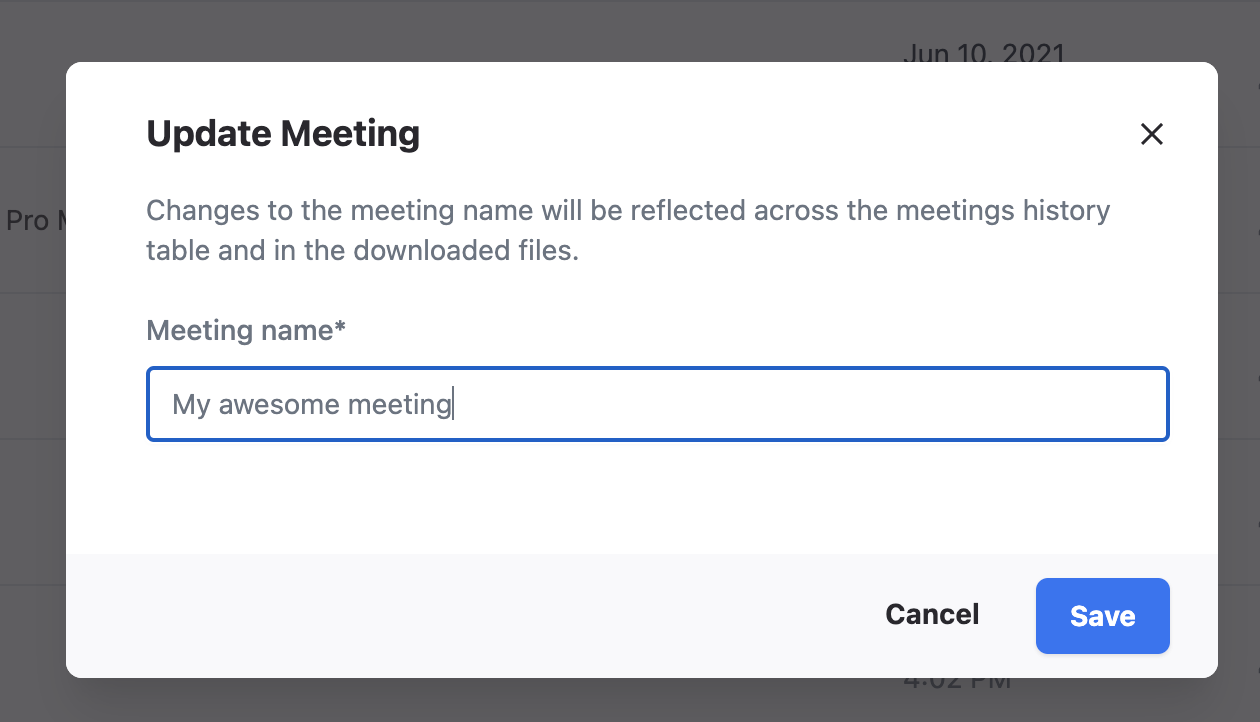The height and width of the screenshot is (722, 1260).
Task: Click the partially hidden 'Pro M' row text
Action: [x=32, y=220]
